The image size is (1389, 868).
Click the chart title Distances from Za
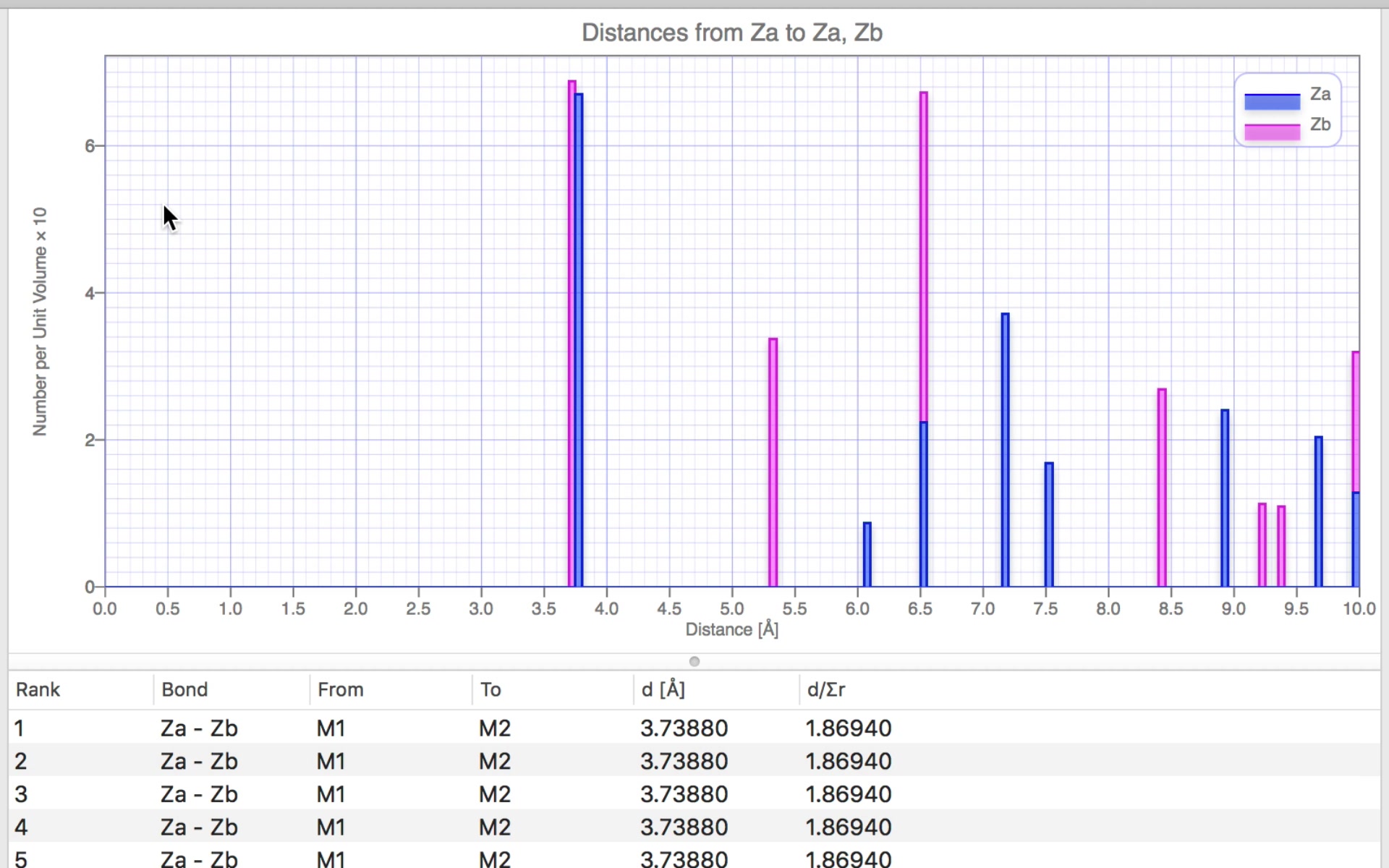[x=732, y=33]
